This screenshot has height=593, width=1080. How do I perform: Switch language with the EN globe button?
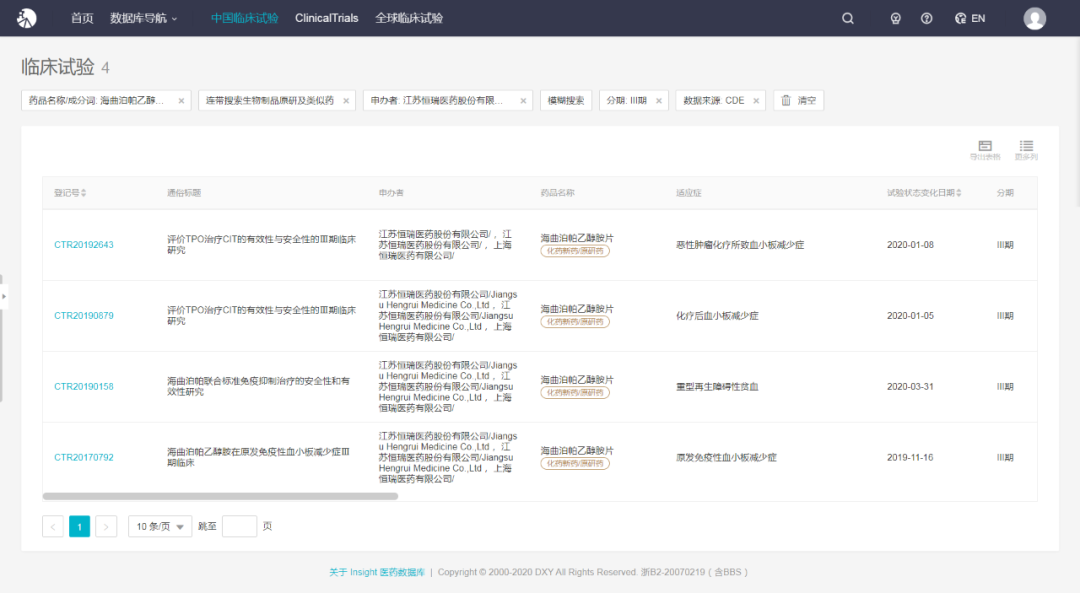970,19
